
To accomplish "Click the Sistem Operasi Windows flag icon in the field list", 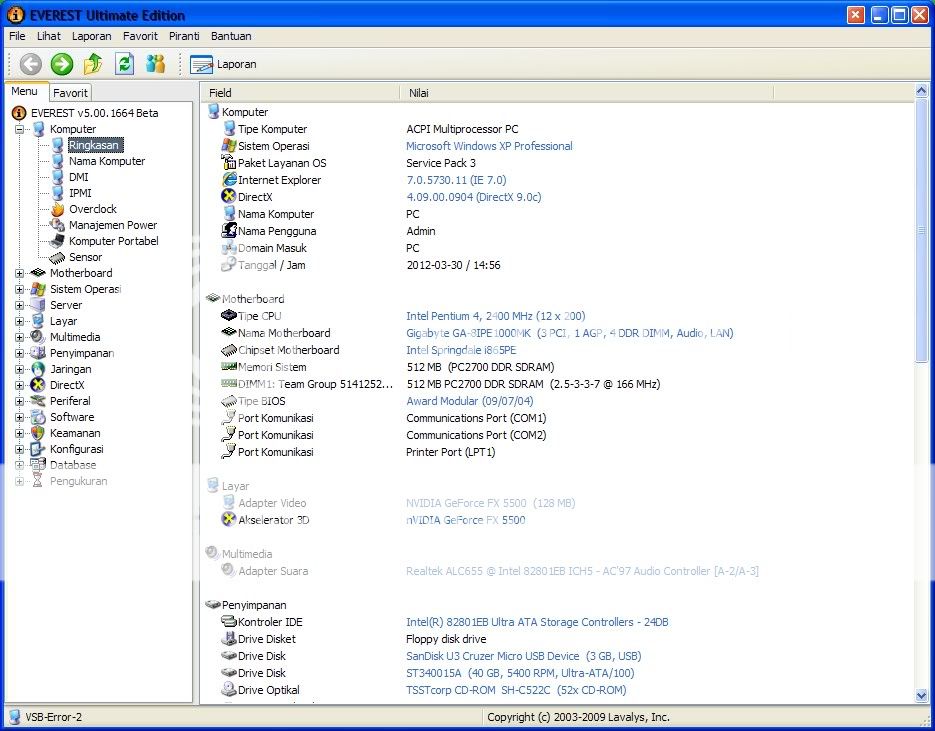I will click(229, 145).
